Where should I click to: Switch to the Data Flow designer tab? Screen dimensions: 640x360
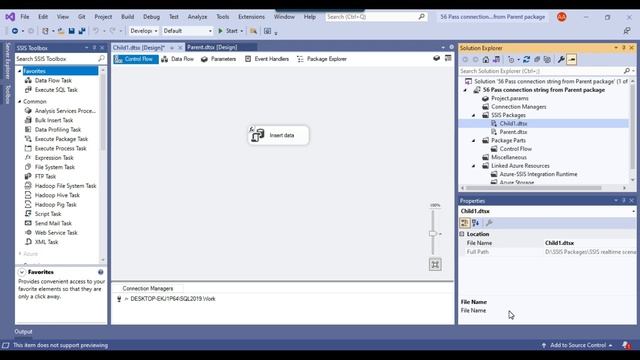tap(178, 59)
